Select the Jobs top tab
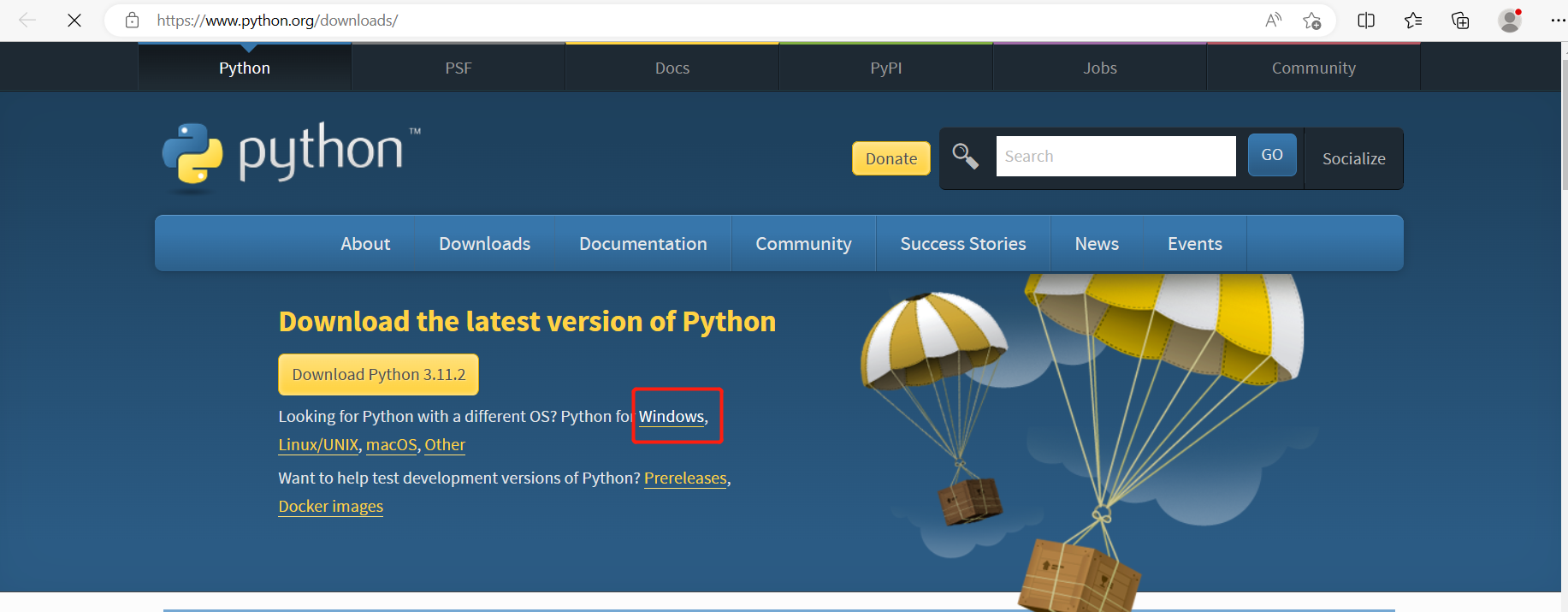 (1100, 68)
